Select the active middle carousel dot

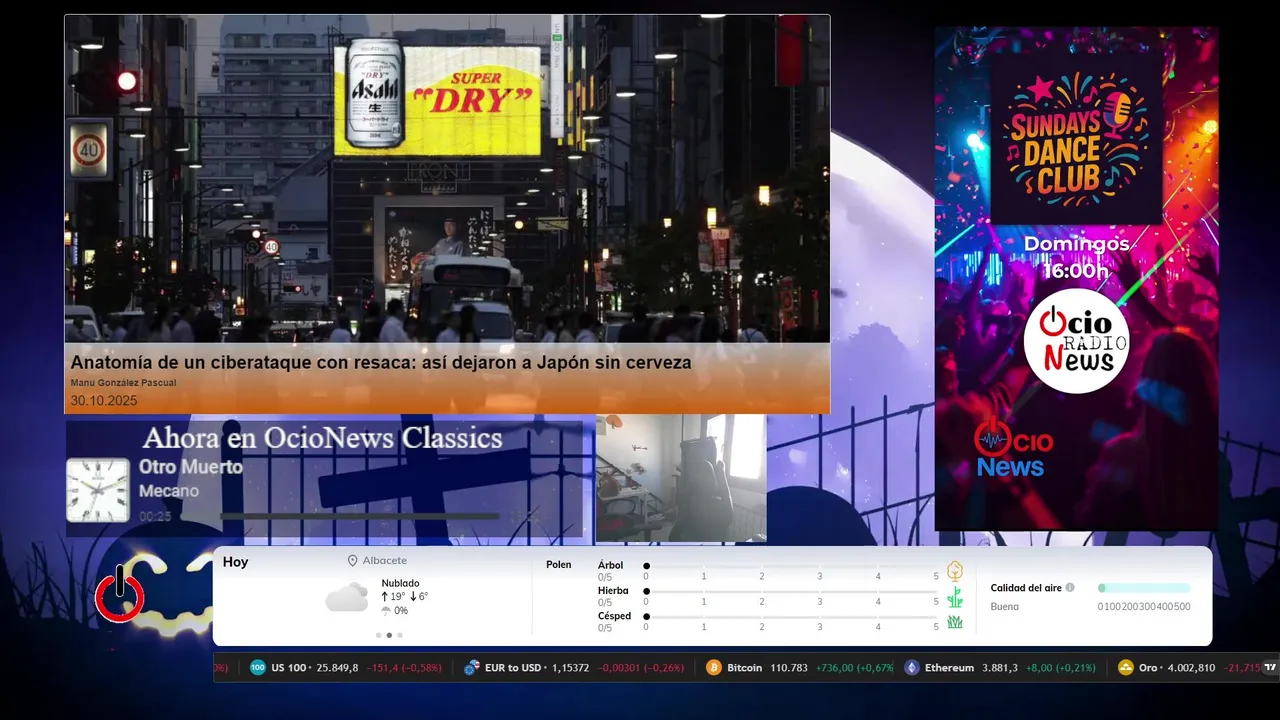click(x=389, y=635)
